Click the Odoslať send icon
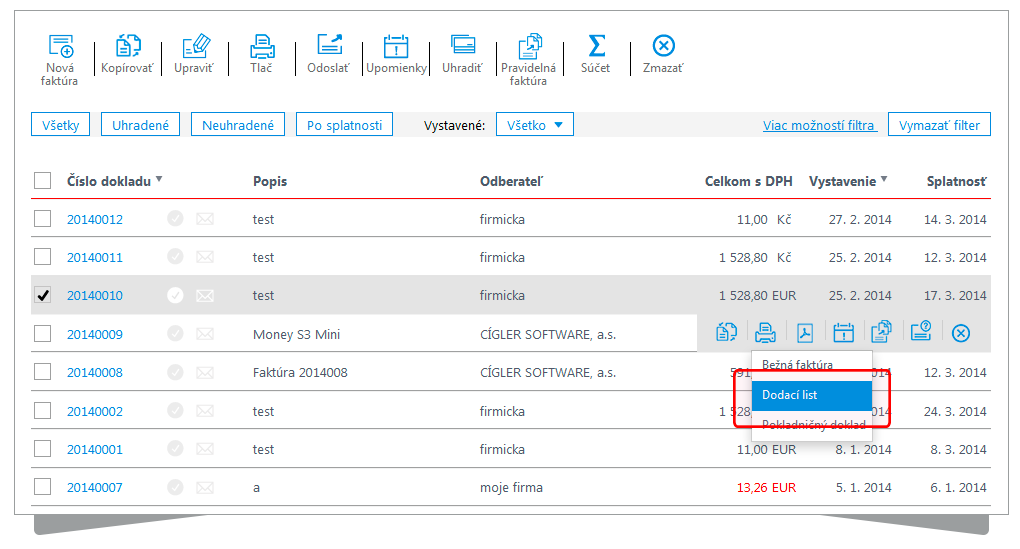 tap(329, 46)
